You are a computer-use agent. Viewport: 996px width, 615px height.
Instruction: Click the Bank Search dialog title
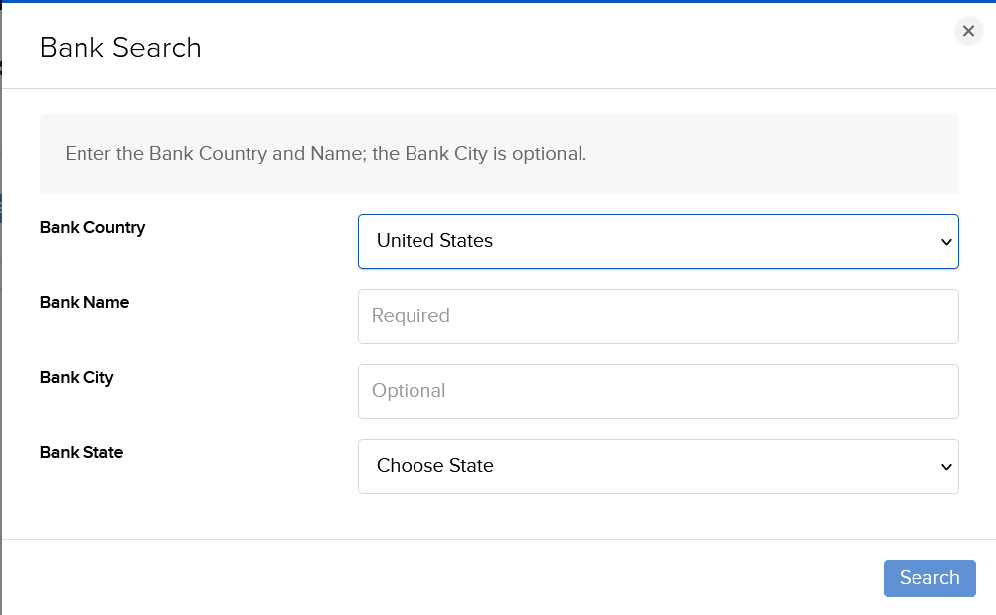click(x=121, y=48)
